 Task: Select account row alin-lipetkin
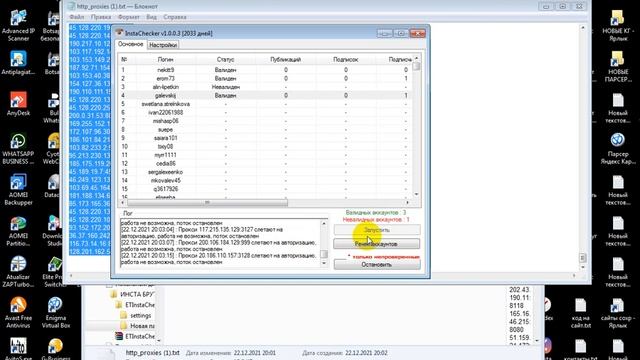point(265,87)
